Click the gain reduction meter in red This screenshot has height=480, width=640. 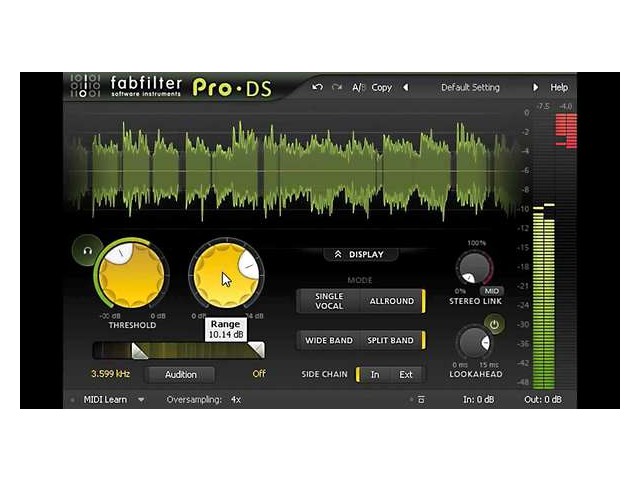(567, 131)
